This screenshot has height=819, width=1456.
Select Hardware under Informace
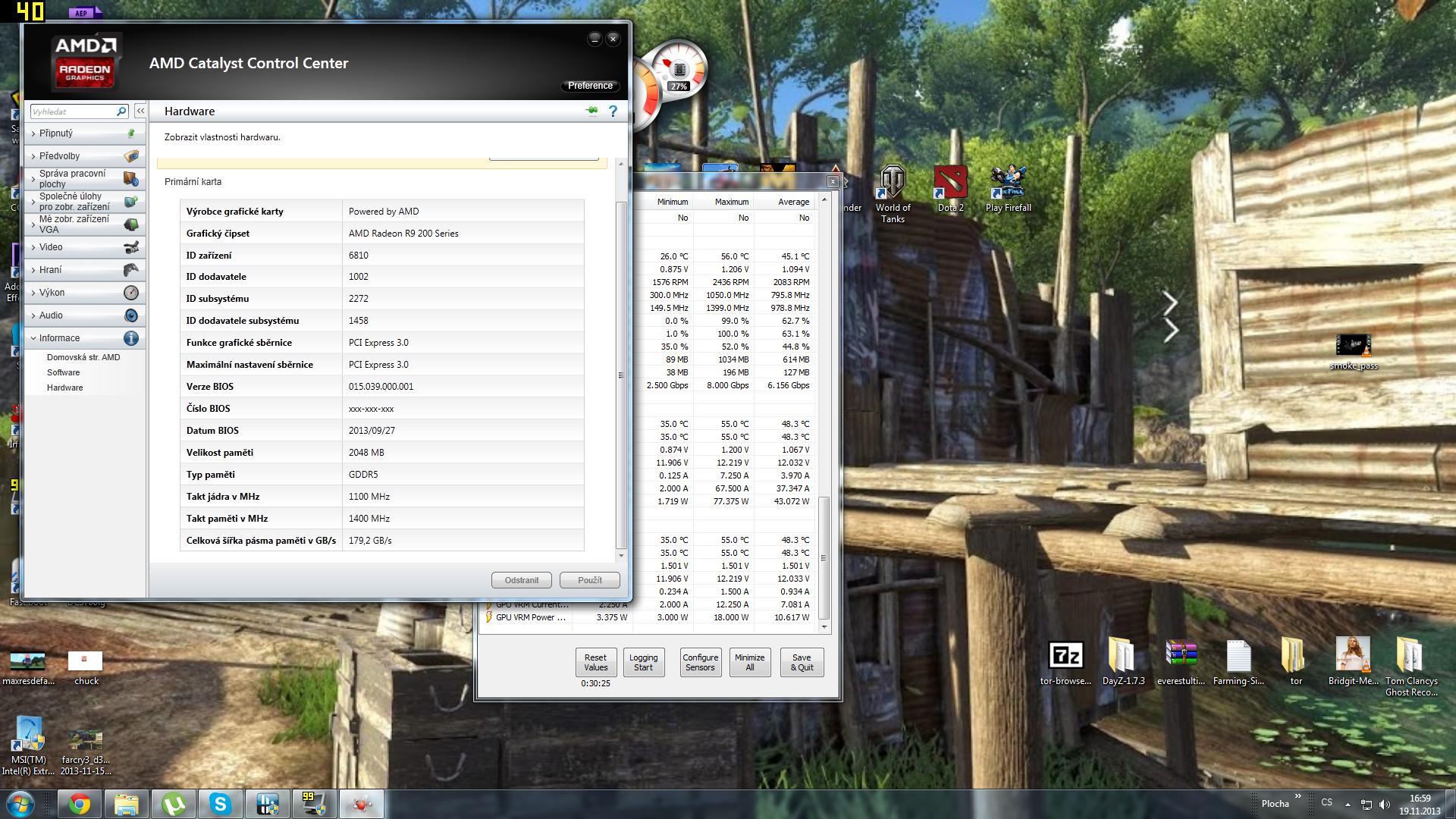pos(65,388)
